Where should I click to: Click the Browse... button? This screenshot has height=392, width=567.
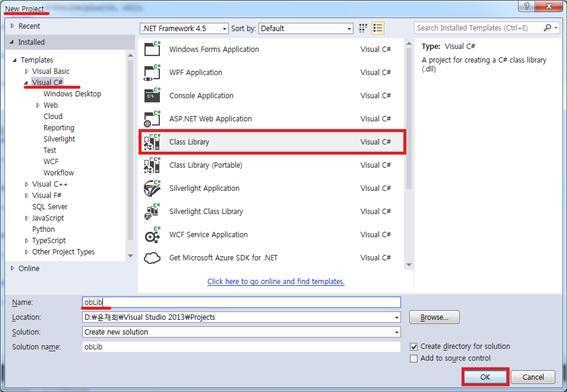click(x=434, y=317)
